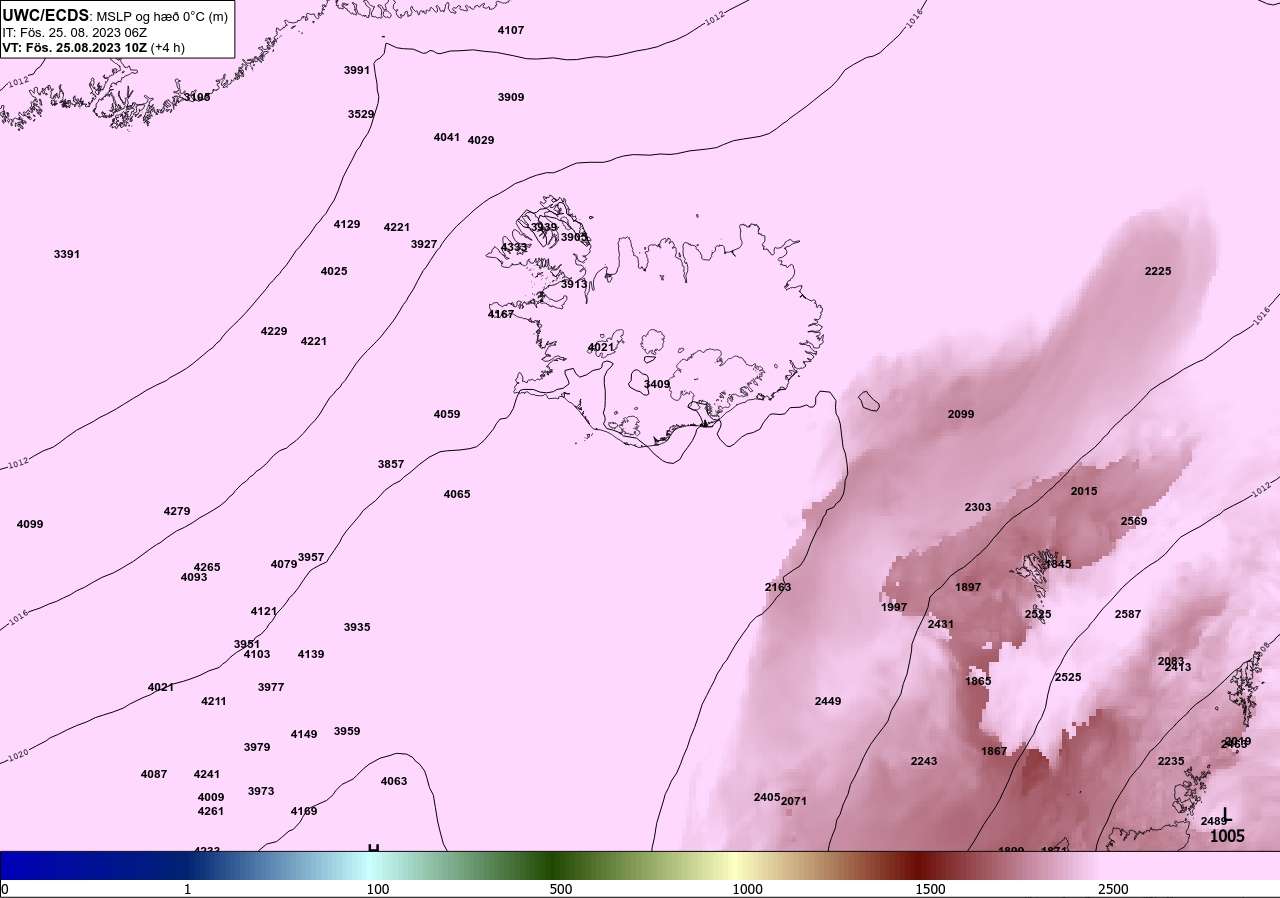
Task: Click the 'VT: Fös. 25.08.2023 10Z' valid time line
Action: coord(75,47)
